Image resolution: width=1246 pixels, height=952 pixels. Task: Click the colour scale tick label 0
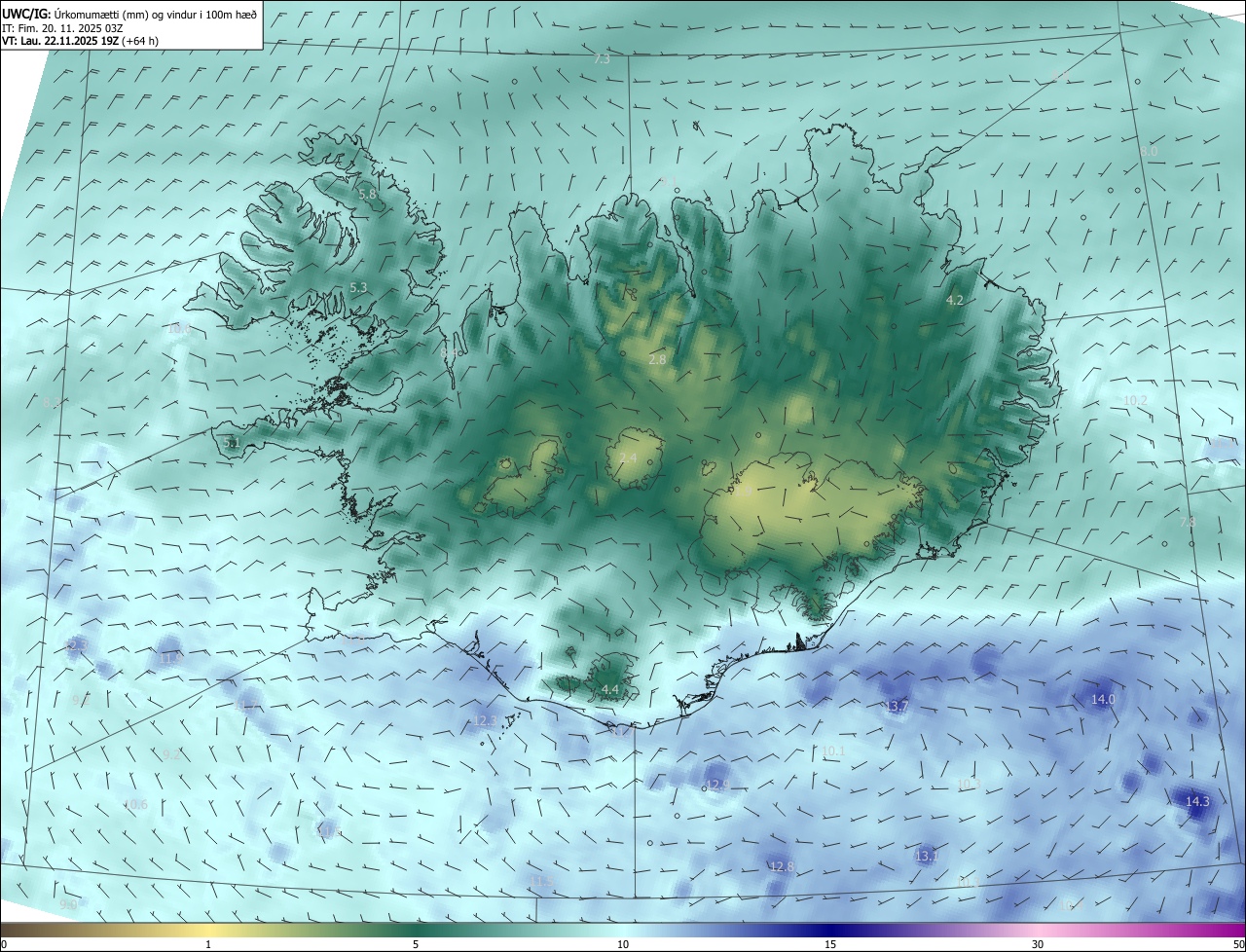4,945
